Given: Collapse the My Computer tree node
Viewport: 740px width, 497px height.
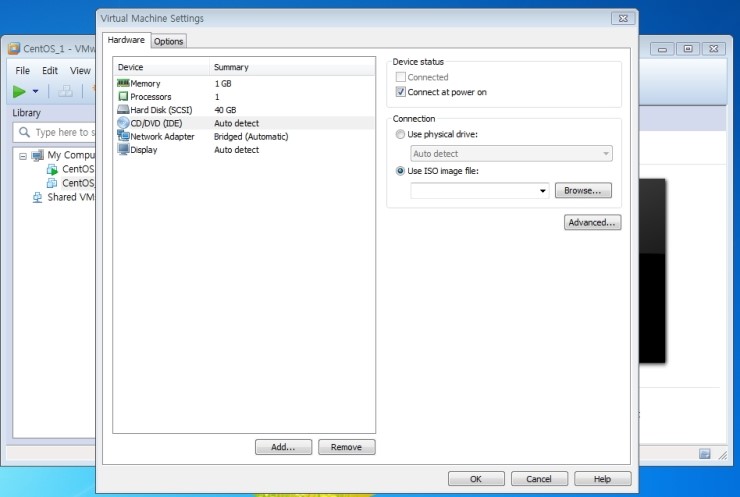Looking at the screenshot, I should 23,156.
